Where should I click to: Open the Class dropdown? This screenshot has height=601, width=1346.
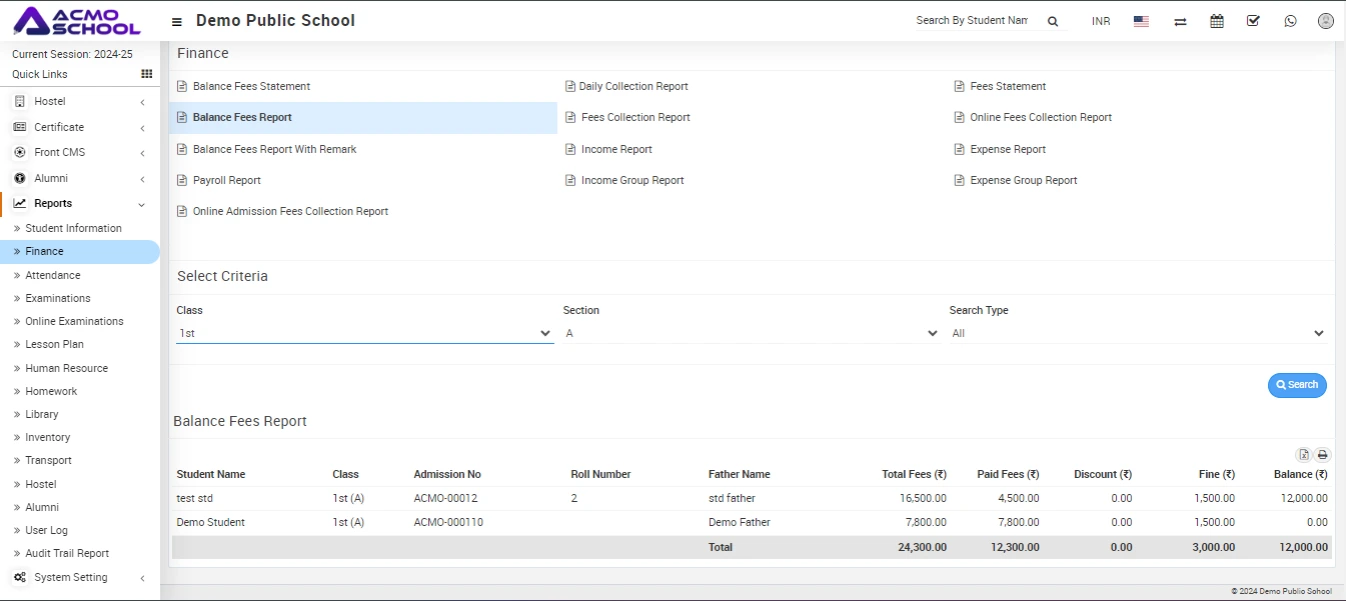point(365,333)
